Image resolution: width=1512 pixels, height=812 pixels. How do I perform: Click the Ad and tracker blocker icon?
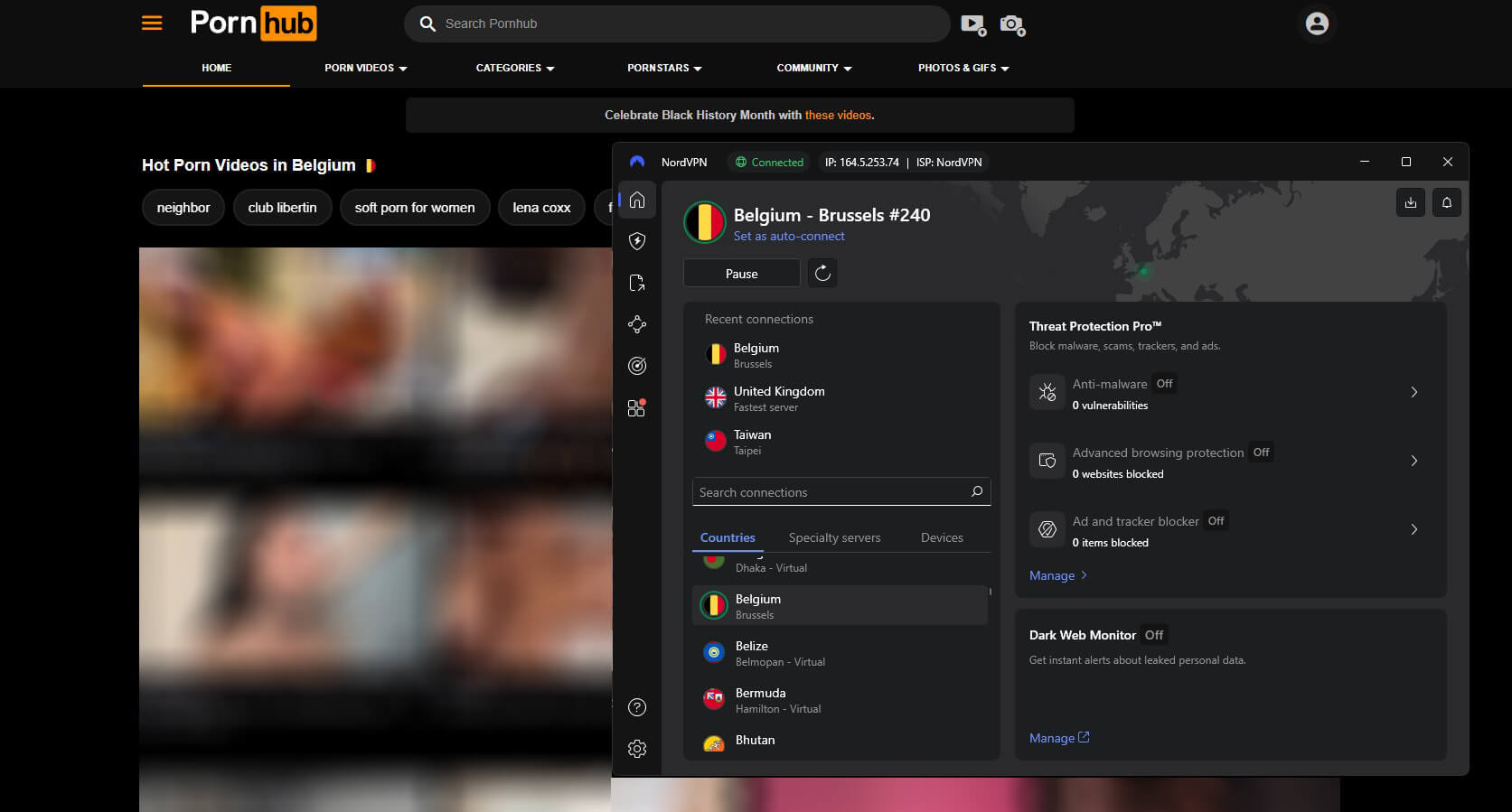[1047, 529]
